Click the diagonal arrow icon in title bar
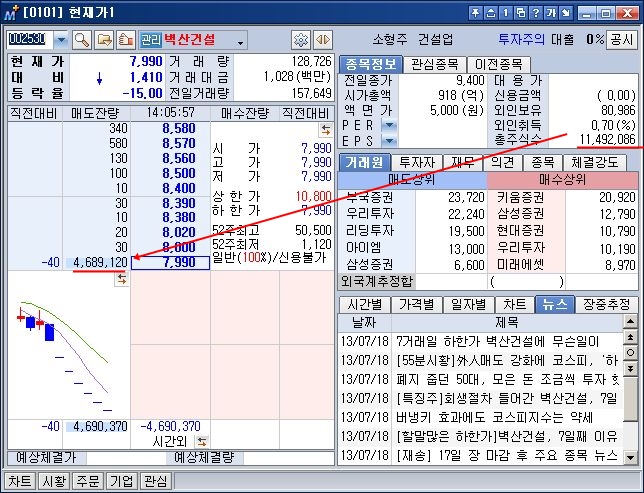This screenshot has height=493, width=644. (566, 13)
